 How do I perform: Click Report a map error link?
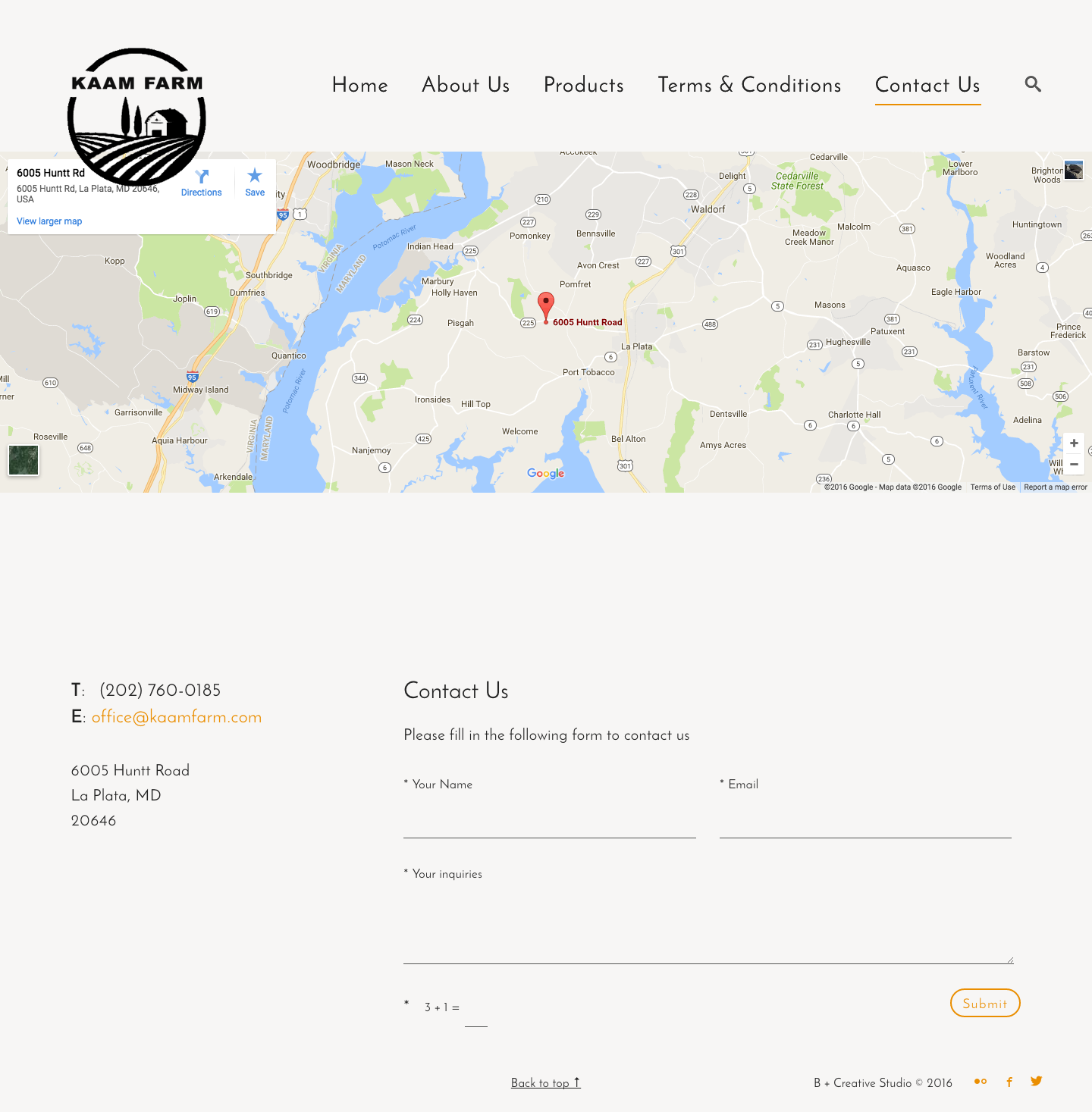[x=1056, y=487]
